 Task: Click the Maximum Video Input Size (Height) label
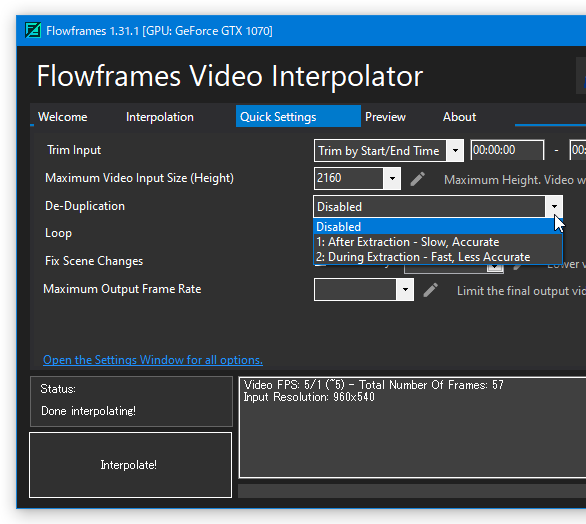pyautogui.click(x=139, y=178)
